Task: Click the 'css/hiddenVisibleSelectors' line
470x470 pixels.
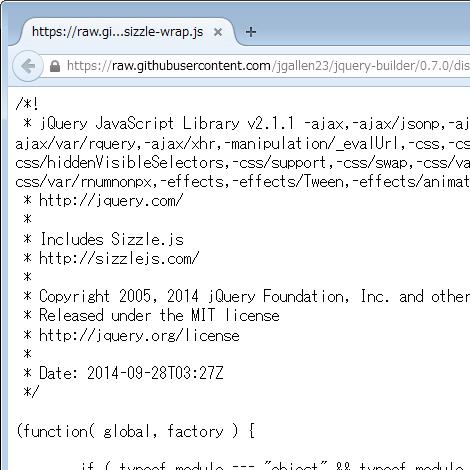Action: (243, 162)
